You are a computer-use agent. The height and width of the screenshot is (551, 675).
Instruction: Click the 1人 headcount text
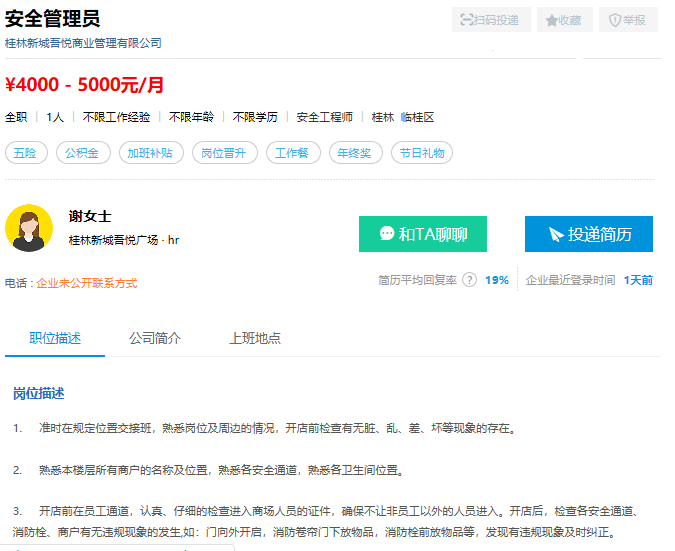click(x=55, y=117)
